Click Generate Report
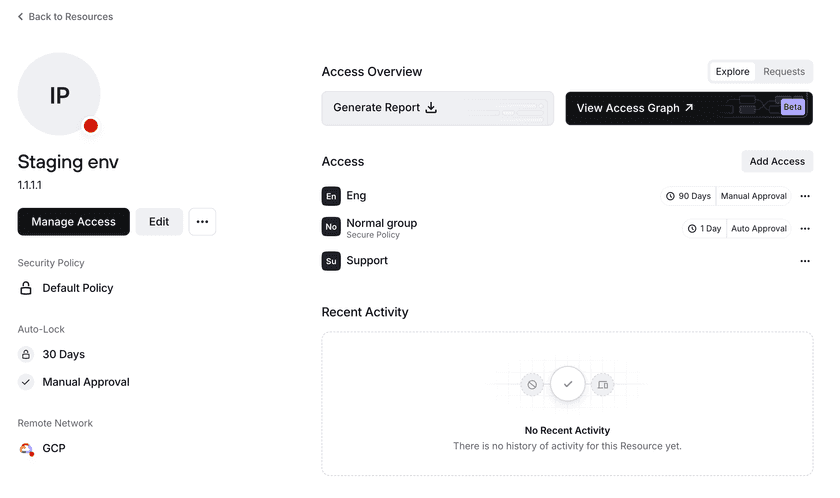The height and width of the screenshot is (498, 840). (437, 108)
